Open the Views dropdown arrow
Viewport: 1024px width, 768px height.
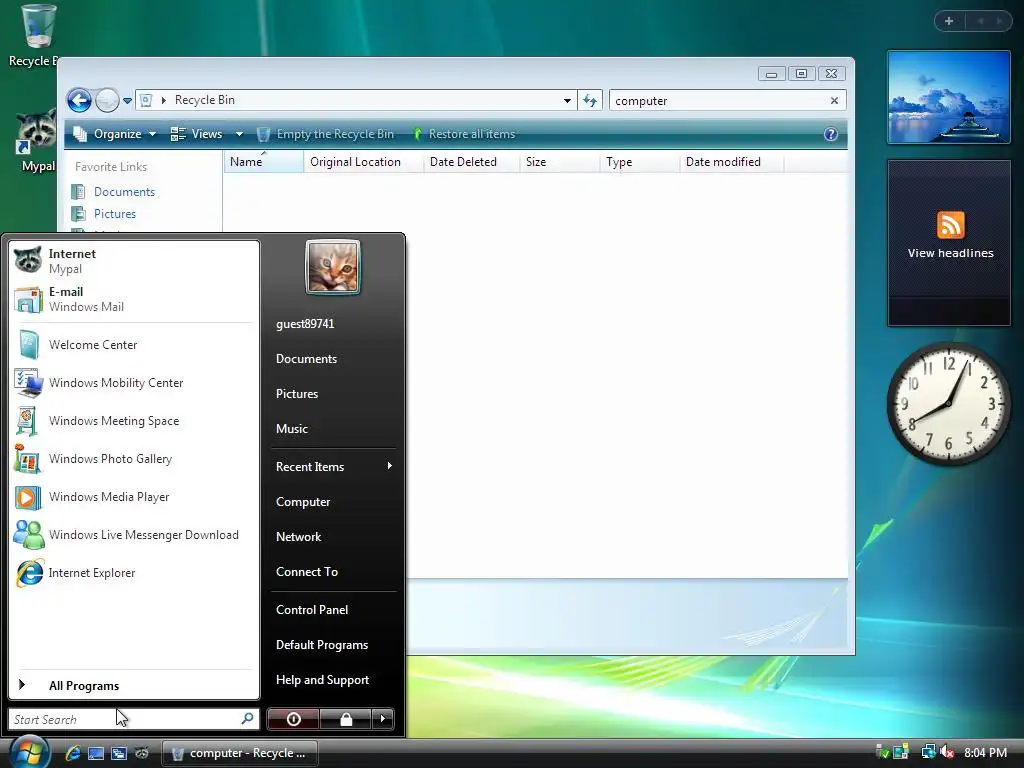[x=240, y=134]
